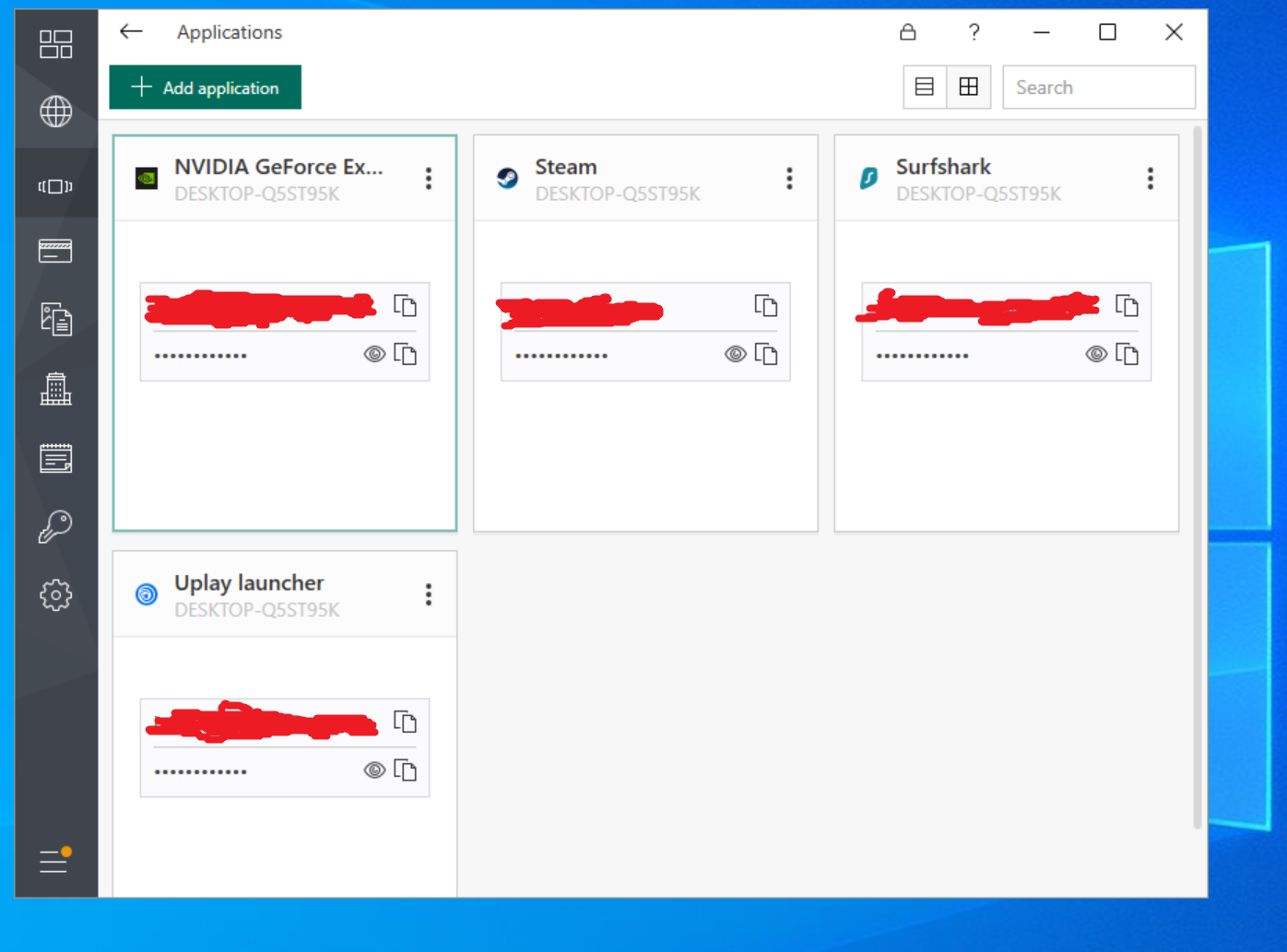The width and height of the screenshot is (1287, 952).
Task: Select the Uplay launcher card title
Action: [249, 582]
